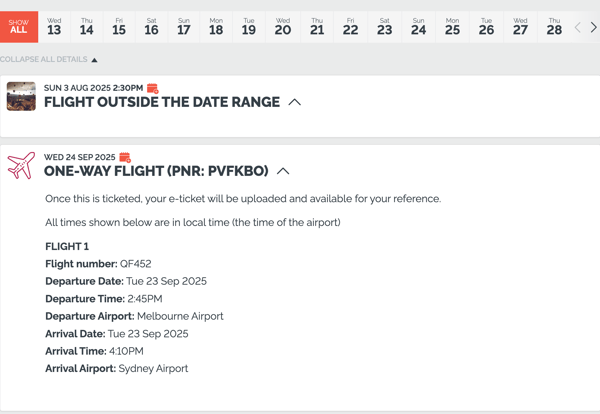The height and width of the screenshot is (414, 600).
Task: Collapse the One-Way Flight PNR PVFKBO section
Action: (x=283, y=171)
